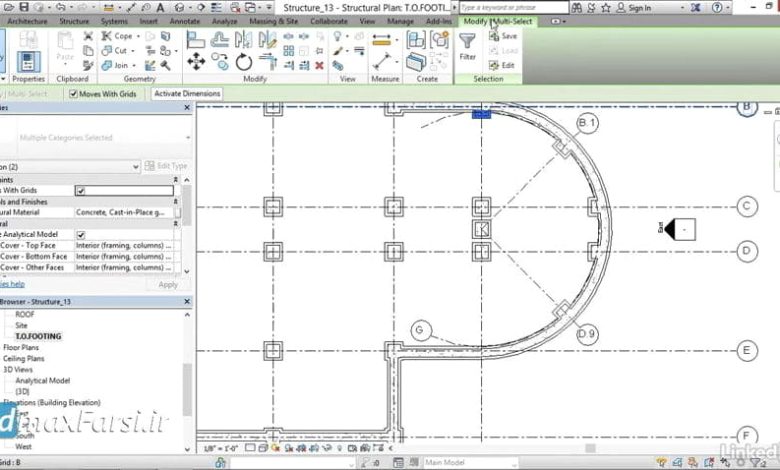Uncheck Enable Analytical Model checkbox

(81, 234)
